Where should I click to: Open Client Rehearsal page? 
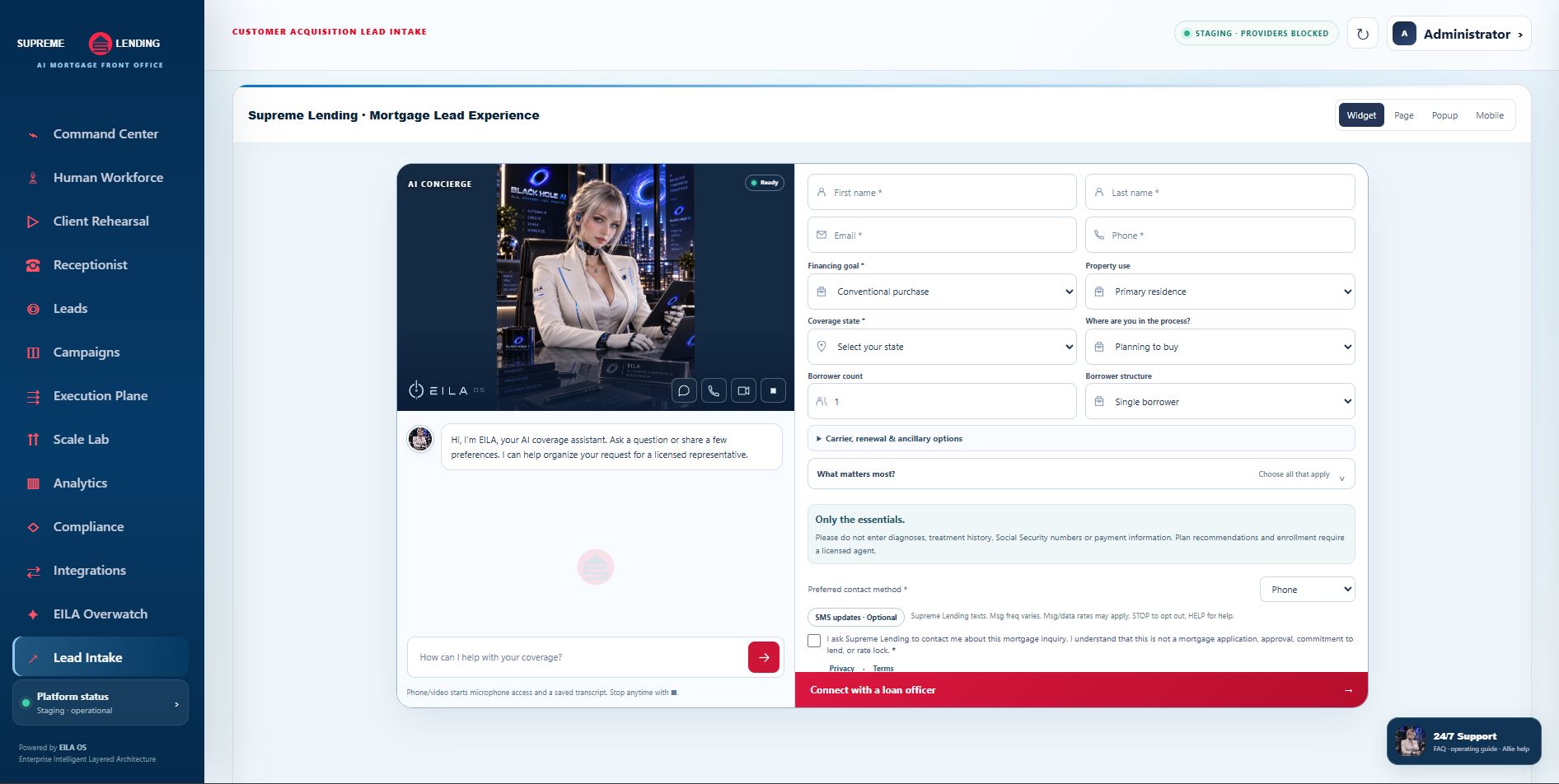click(x=101, y=221)
